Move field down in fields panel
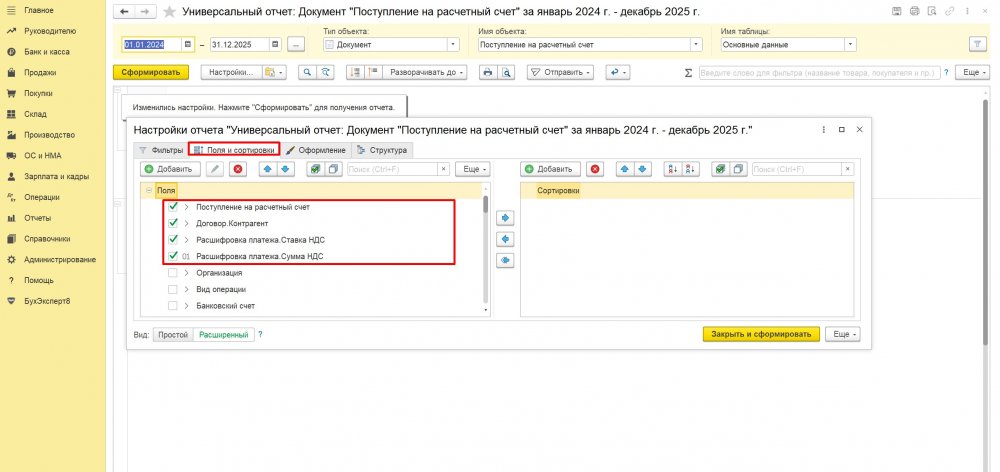Screen dimensions: 1000x472 [285, 169]
